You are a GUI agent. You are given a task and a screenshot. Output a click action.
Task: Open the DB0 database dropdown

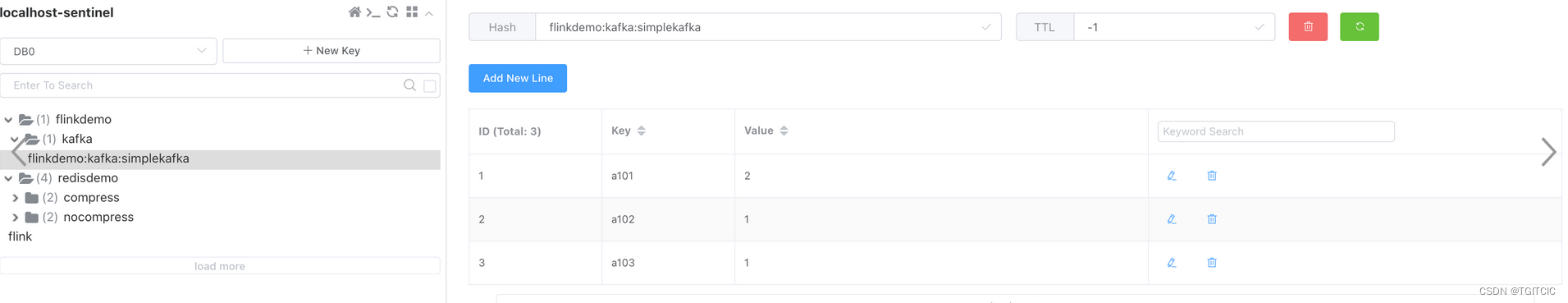pos(108,51)
